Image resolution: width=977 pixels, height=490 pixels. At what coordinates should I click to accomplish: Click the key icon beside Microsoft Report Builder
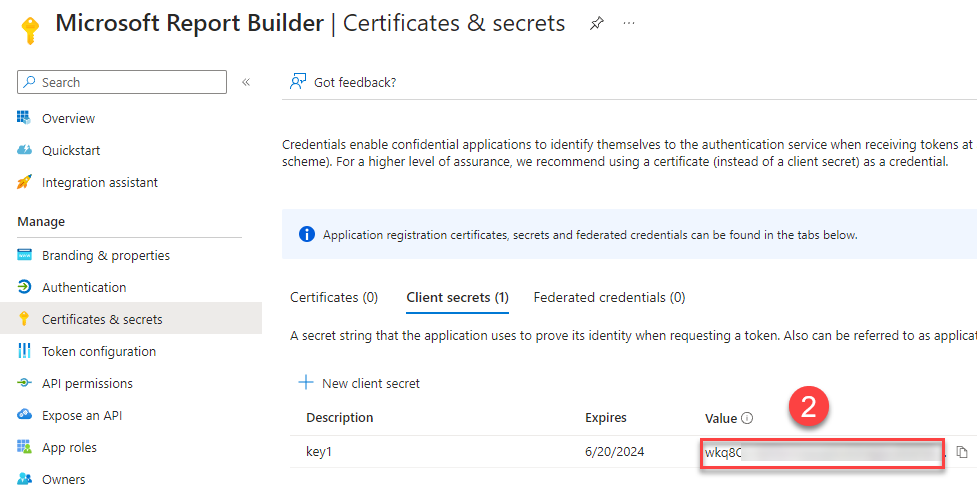pyautogui.click(x=30, y=31)
